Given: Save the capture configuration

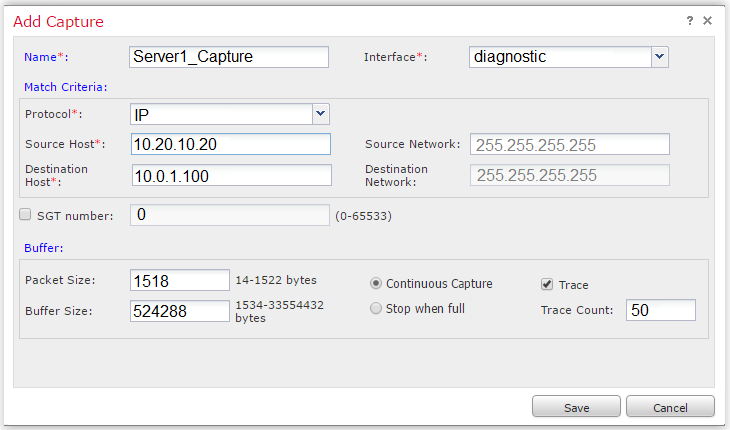Looking at the screenshot, I should (576, 407).
